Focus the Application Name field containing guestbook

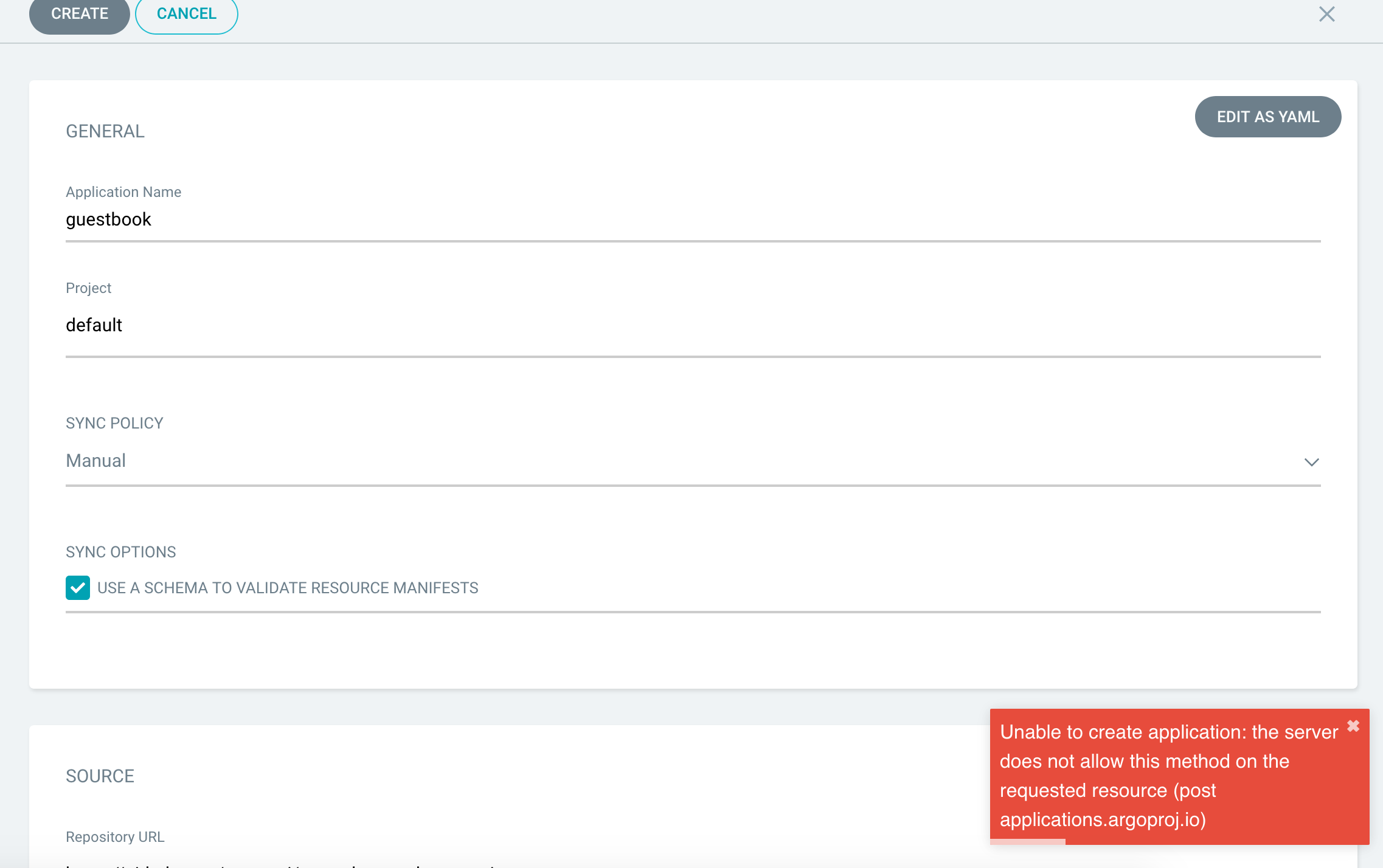692,220
